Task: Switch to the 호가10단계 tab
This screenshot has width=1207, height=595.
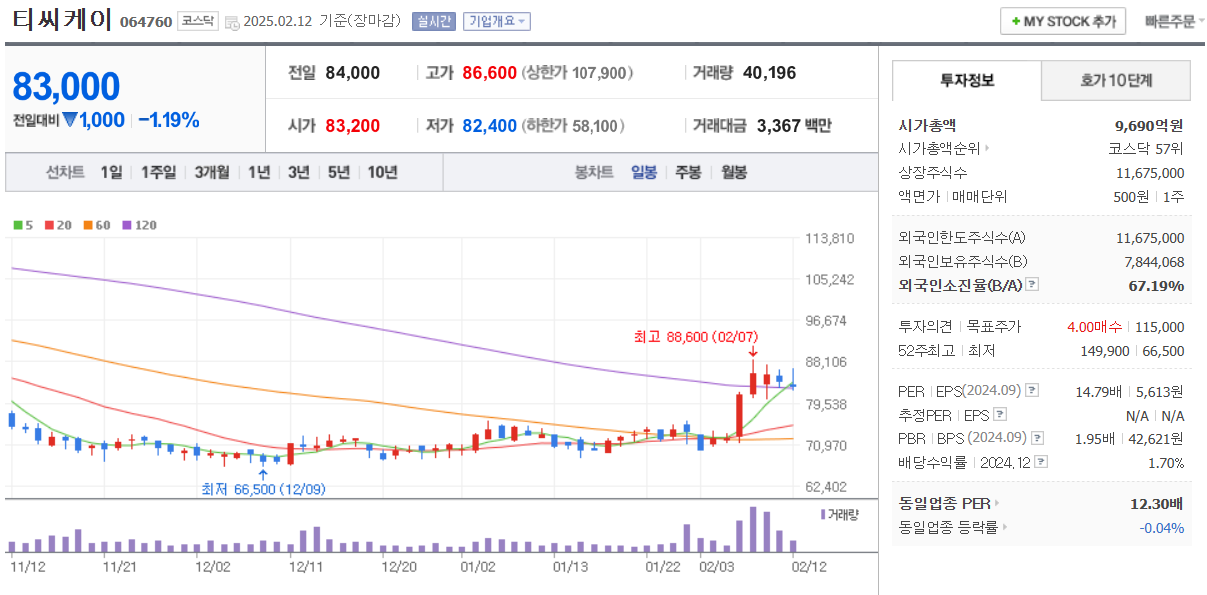Action: coord(1116,80)
